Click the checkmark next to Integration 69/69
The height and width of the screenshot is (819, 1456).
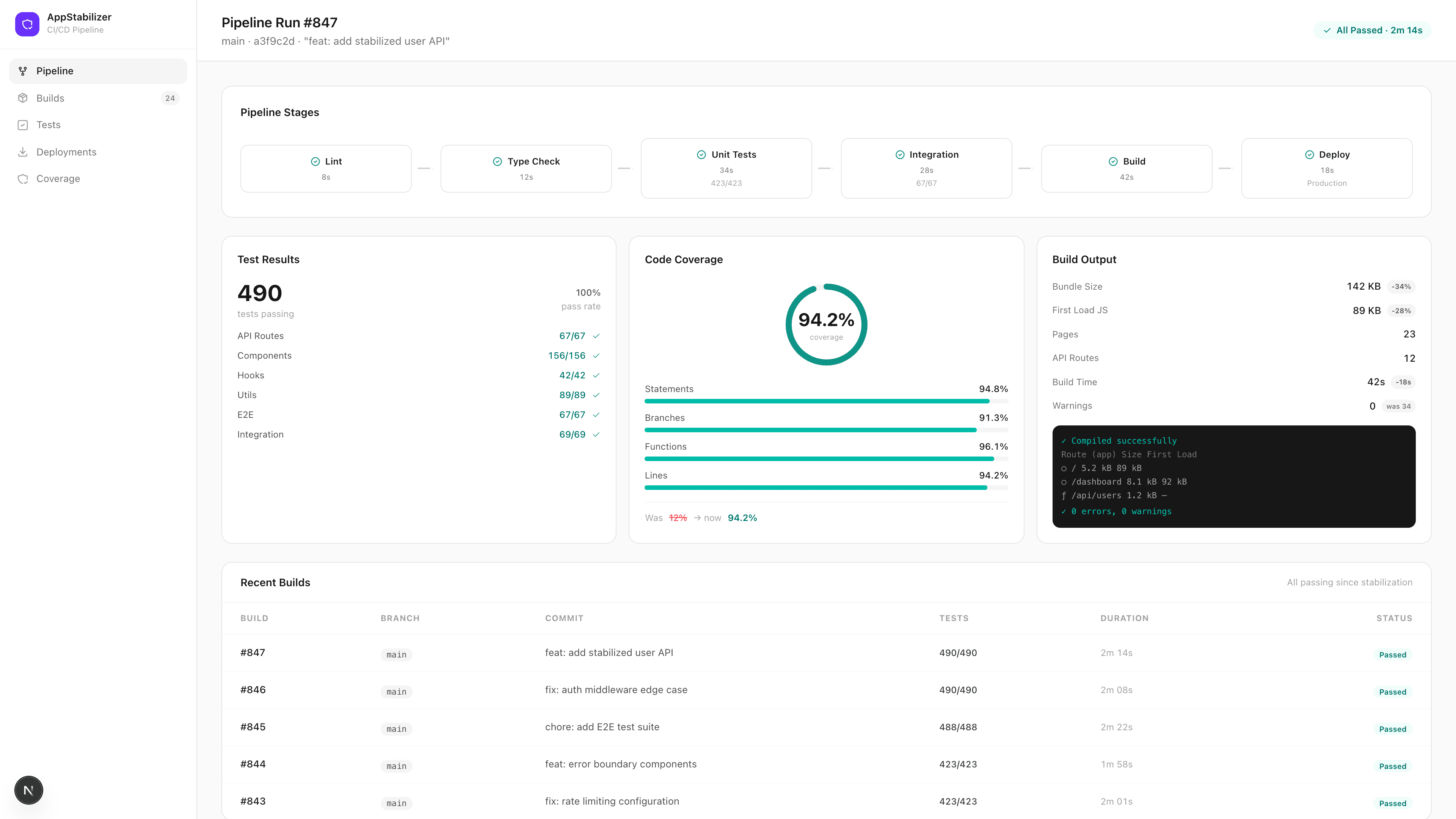(x=596, y=435)
